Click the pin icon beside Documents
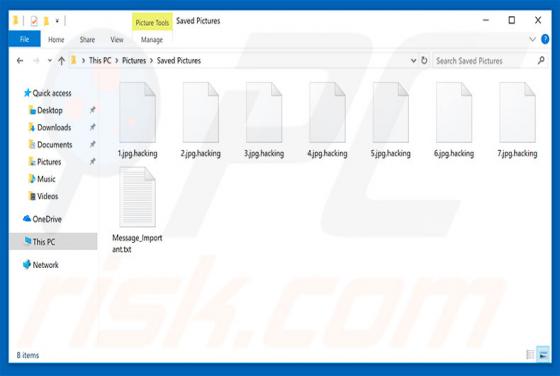Screen dimensions: 560x376 tap(92, 144)
